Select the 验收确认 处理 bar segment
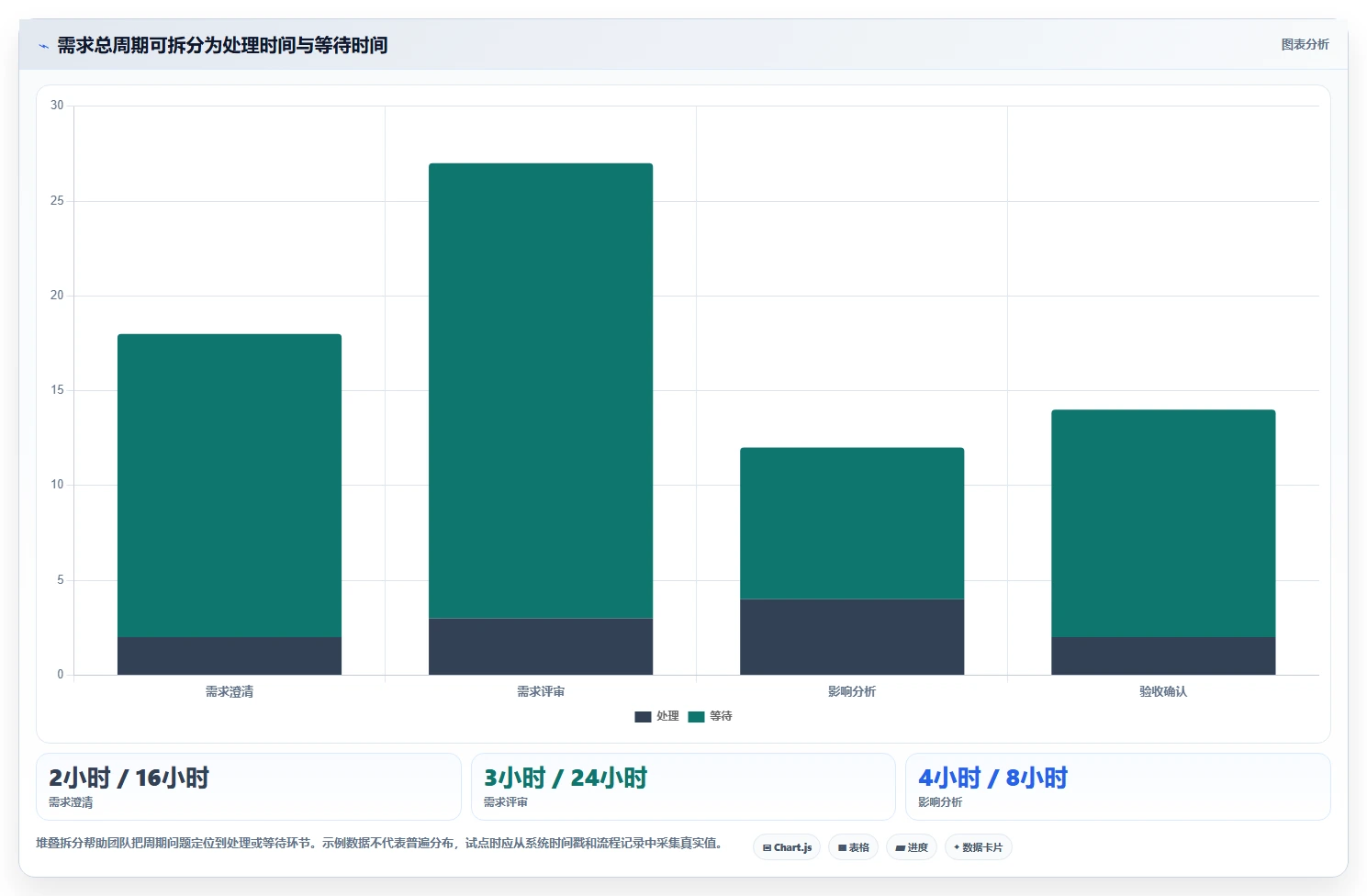The height and width of the screenshot is (896, 1367). pyautogui.click(x=1163, y=655)
